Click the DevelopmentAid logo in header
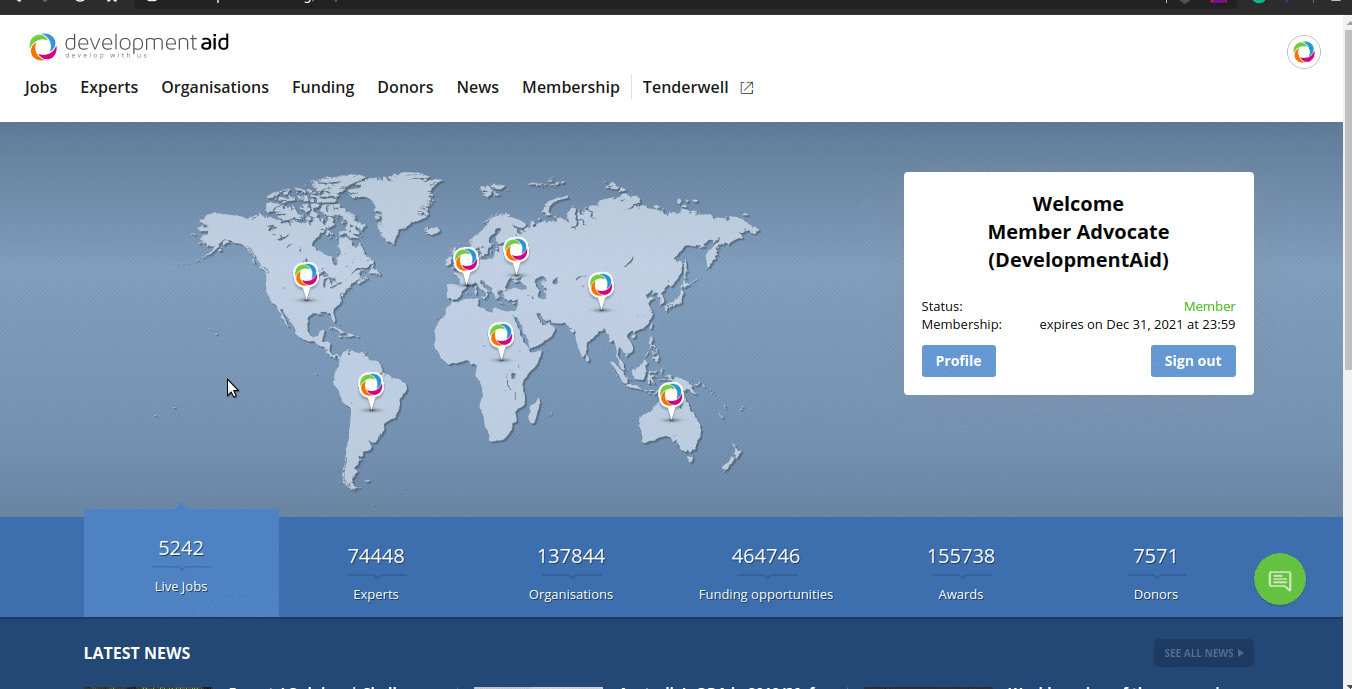This screenshot has height=689, width=1352. point(128,46)
